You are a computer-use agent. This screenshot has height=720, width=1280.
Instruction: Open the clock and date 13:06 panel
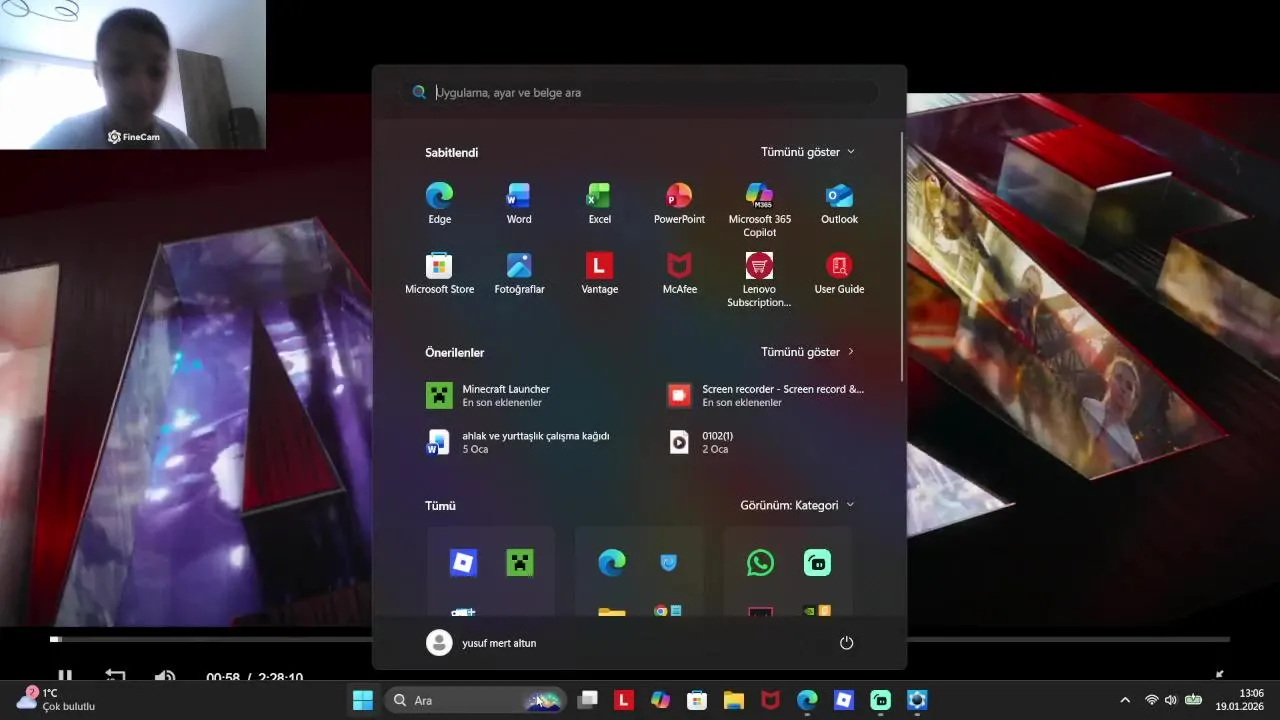coord(1239,699)
